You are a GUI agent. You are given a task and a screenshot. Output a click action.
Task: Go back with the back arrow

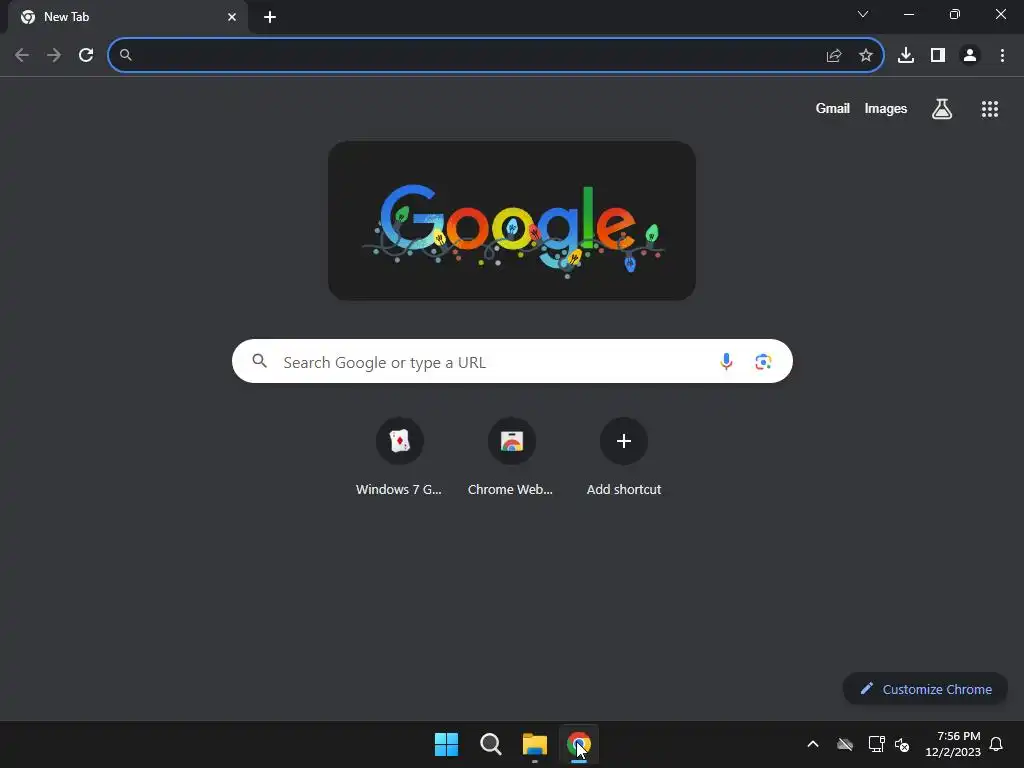22,56
